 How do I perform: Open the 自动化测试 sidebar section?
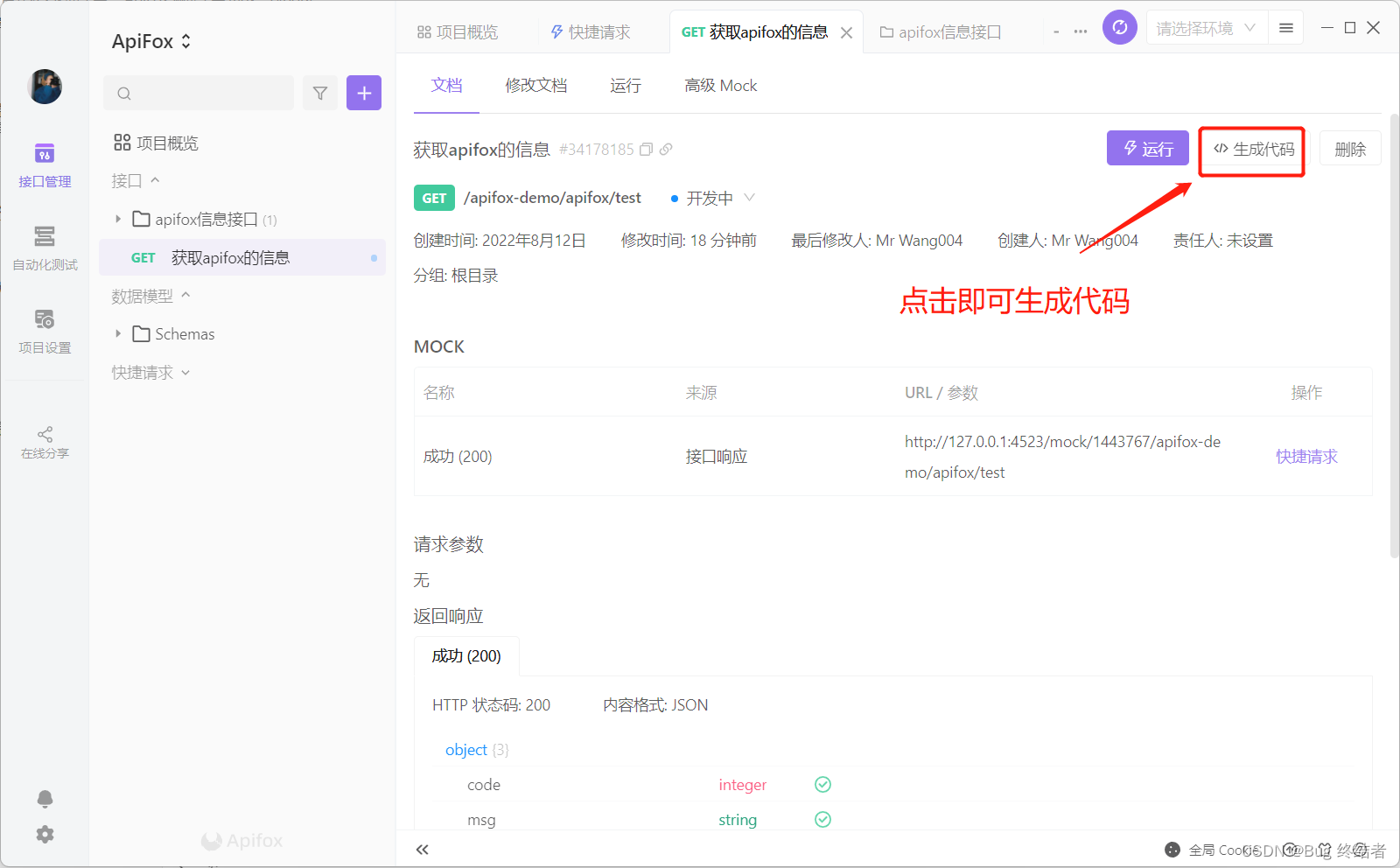(45, 248)
